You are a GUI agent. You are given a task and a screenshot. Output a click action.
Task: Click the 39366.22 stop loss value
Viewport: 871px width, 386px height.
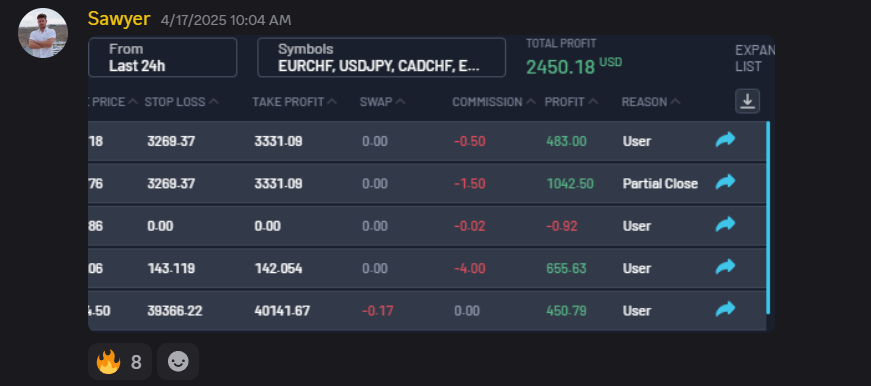[x=174, y=311]
